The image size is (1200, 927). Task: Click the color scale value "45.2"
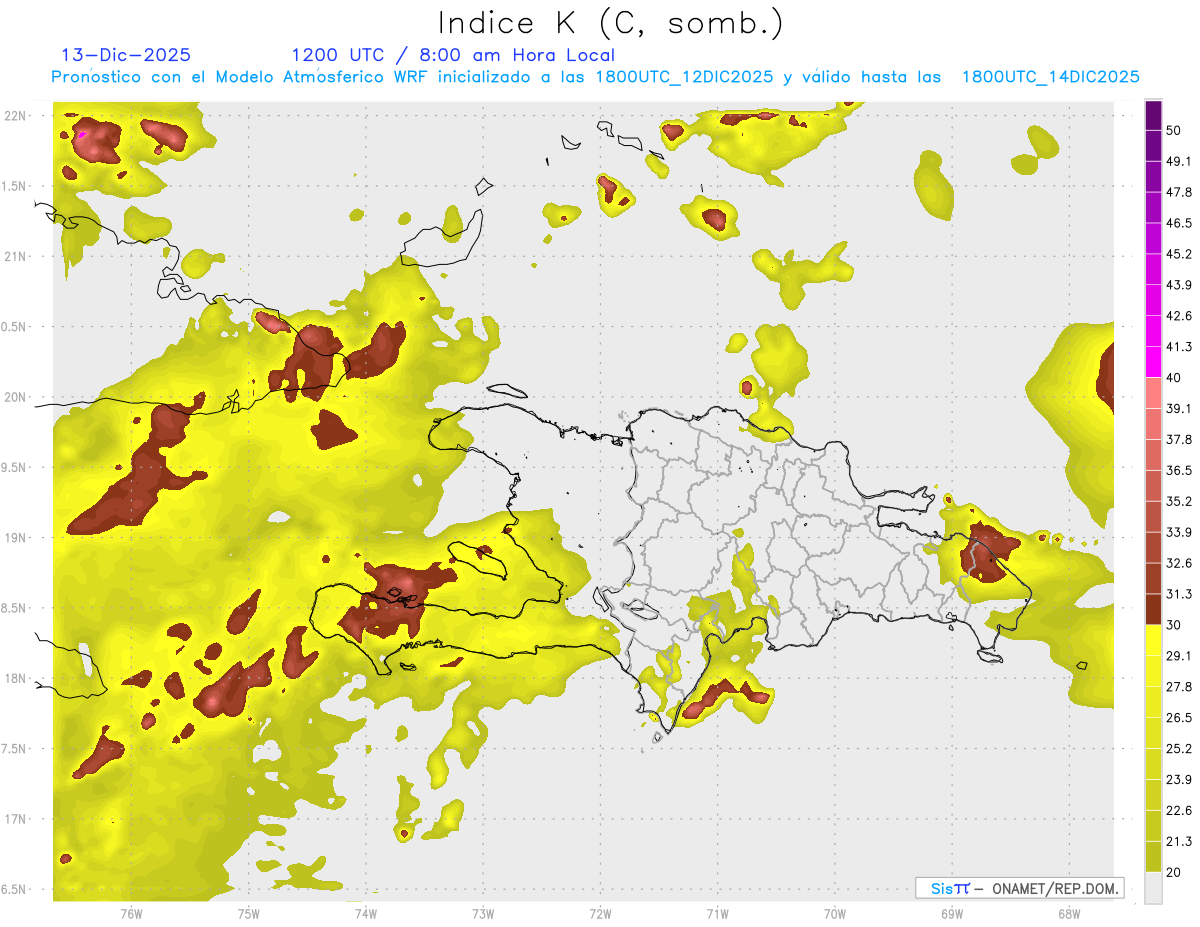1179,254
